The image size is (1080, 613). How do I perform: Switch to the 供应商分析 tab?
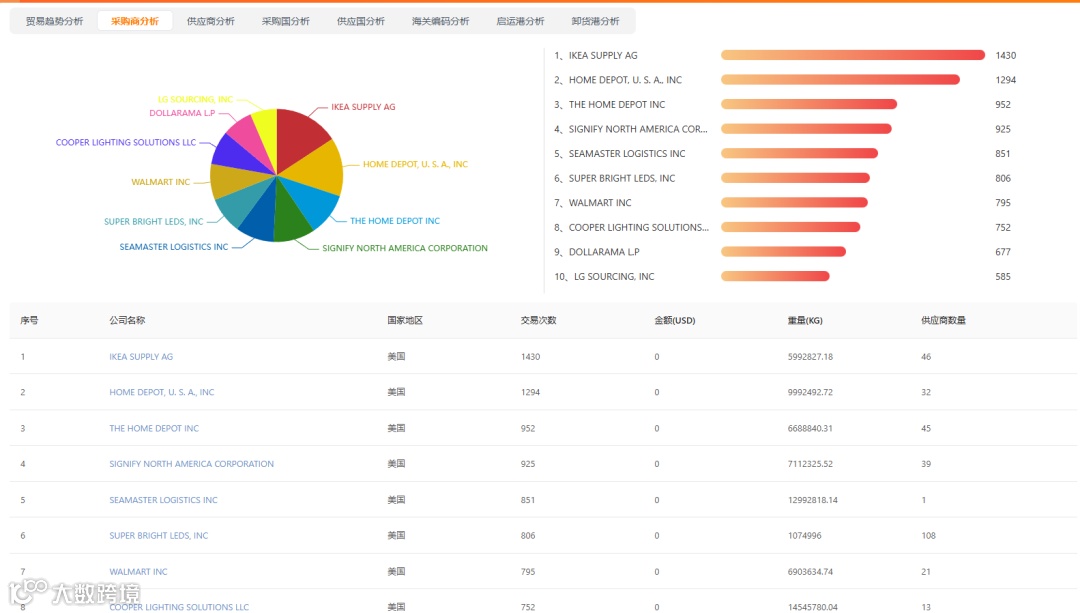(211, 21)
